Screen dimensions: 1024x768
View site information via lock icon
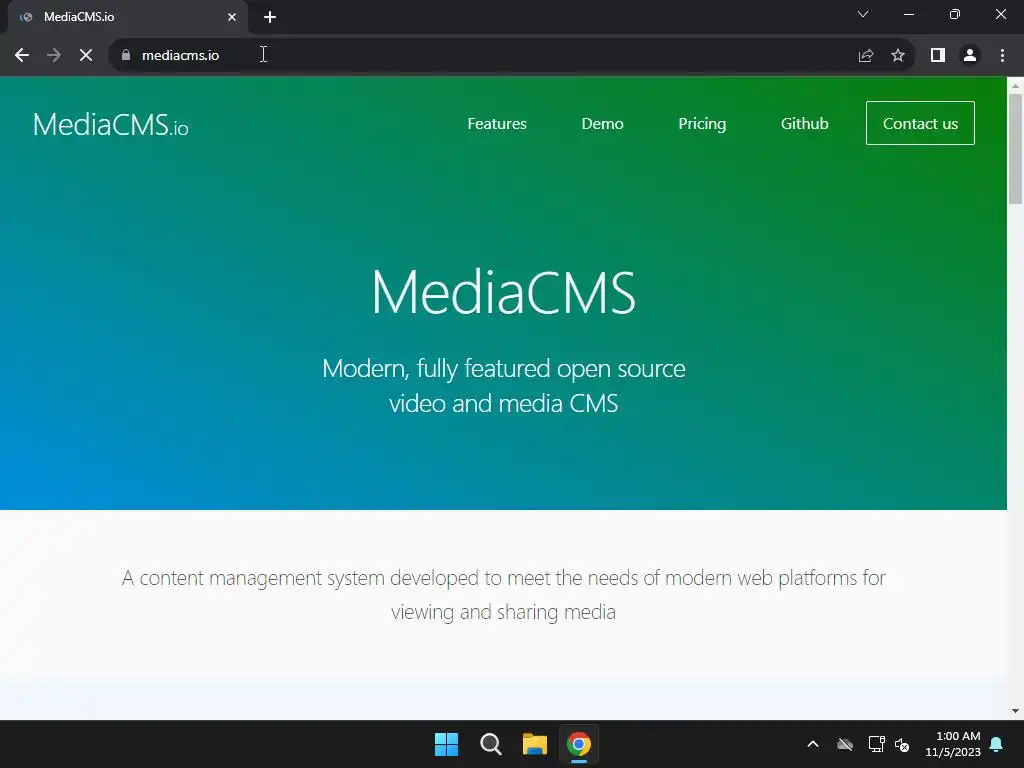[126, 56]
